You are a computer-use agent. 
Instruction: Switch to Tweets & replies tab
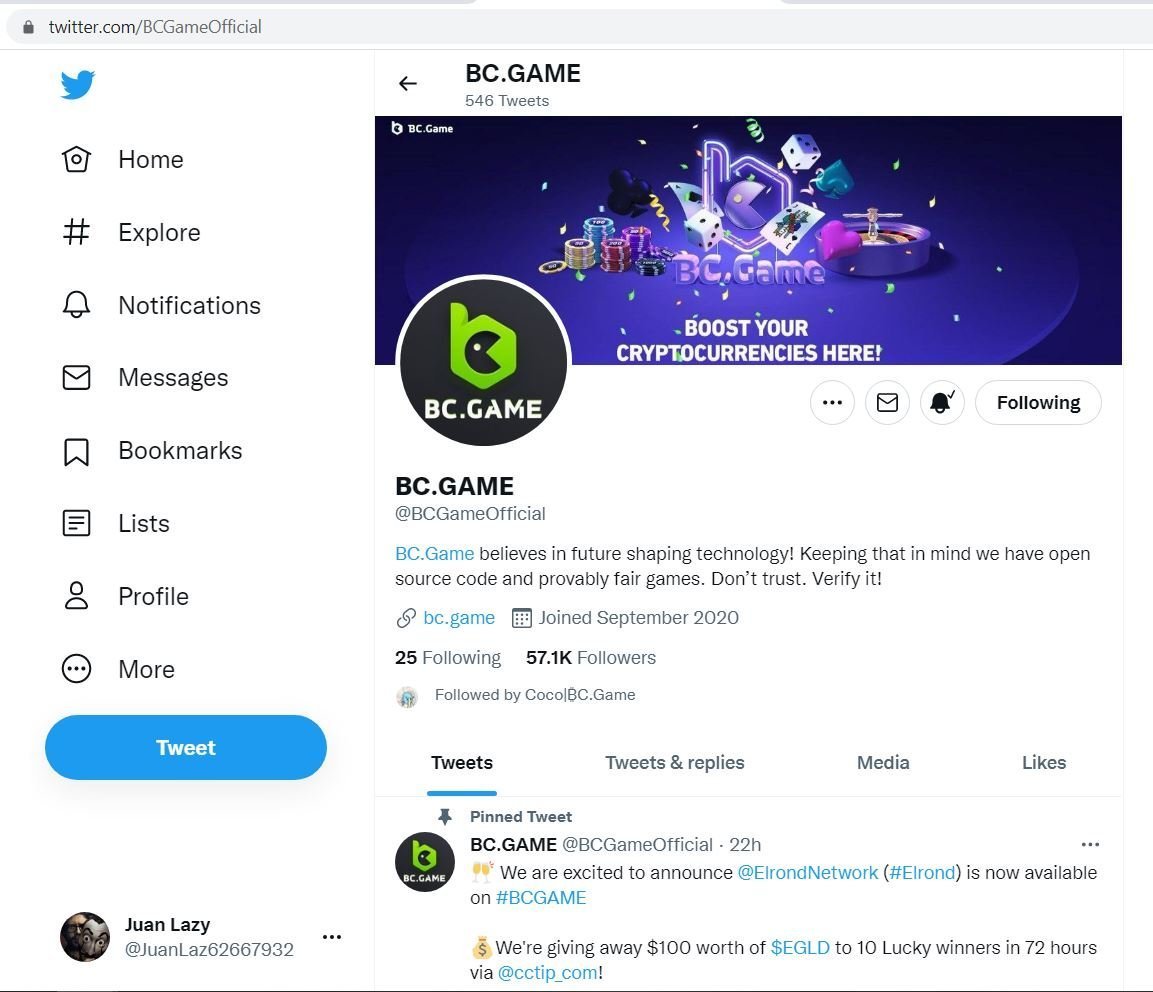click(674, 763)
